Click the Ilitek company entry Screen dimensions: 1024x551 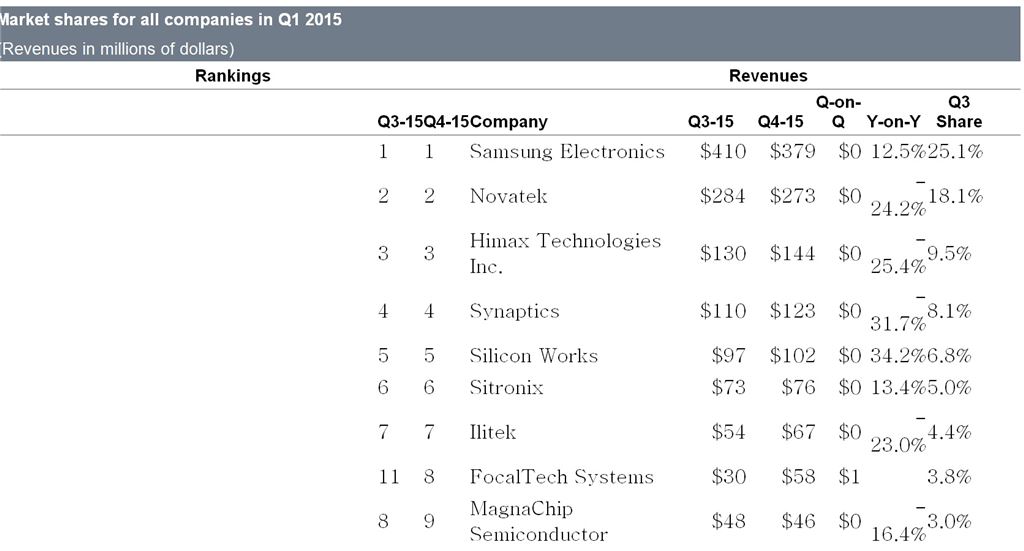[493, 432]
